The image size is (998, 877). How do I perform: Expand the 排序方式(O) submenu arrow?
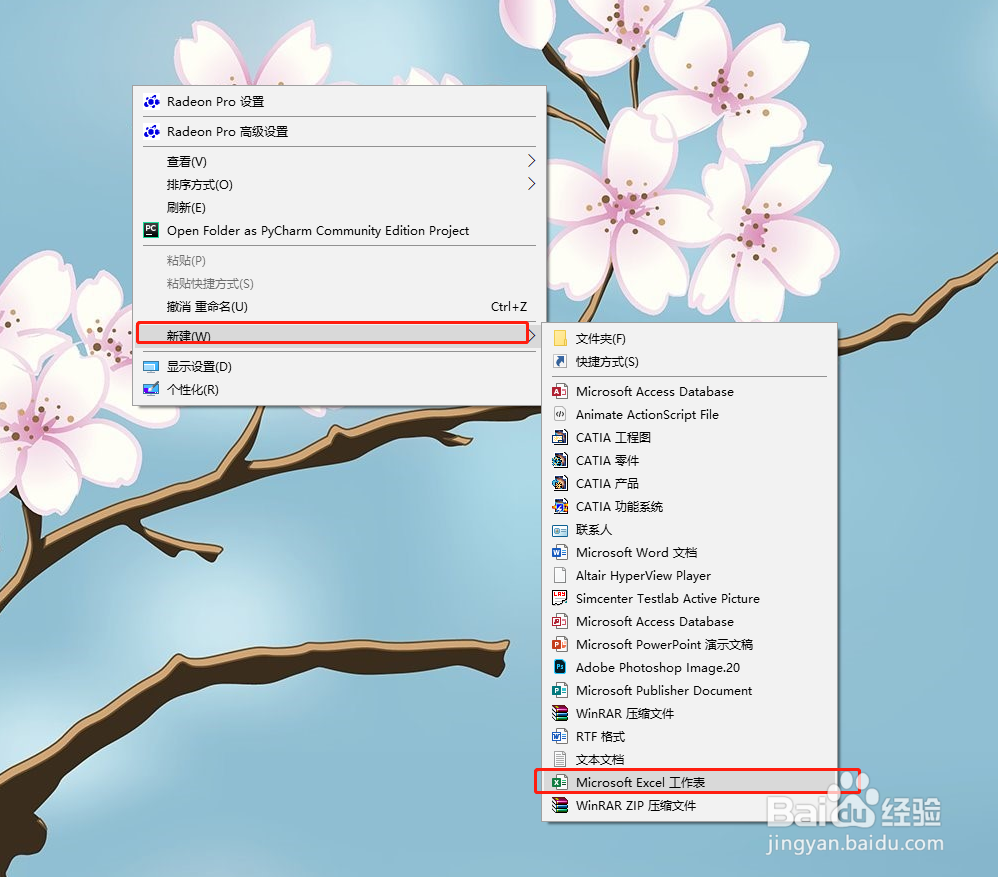531,184
